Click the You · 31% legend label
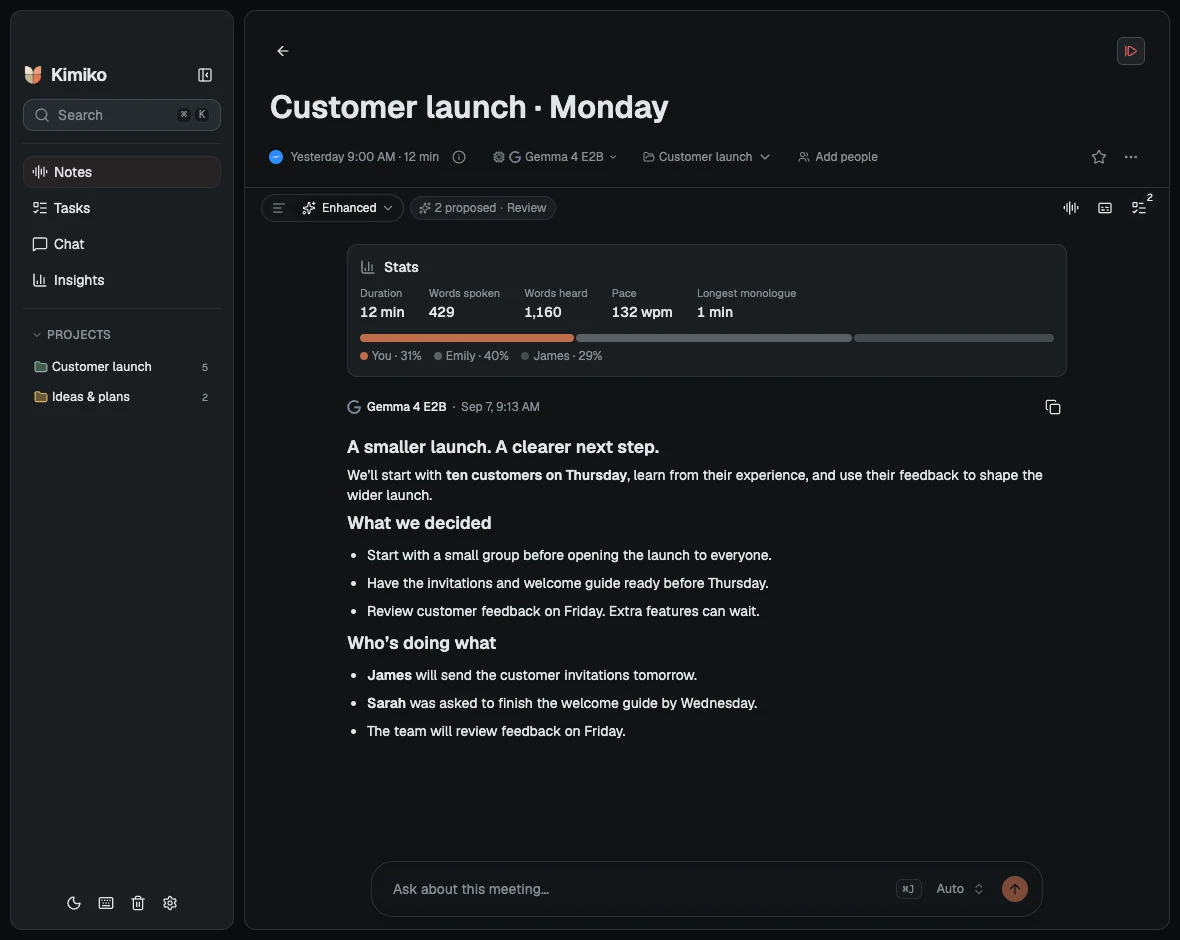This screenshot has height=940, width=1180. pyautogui.click(x=391, y=355)
